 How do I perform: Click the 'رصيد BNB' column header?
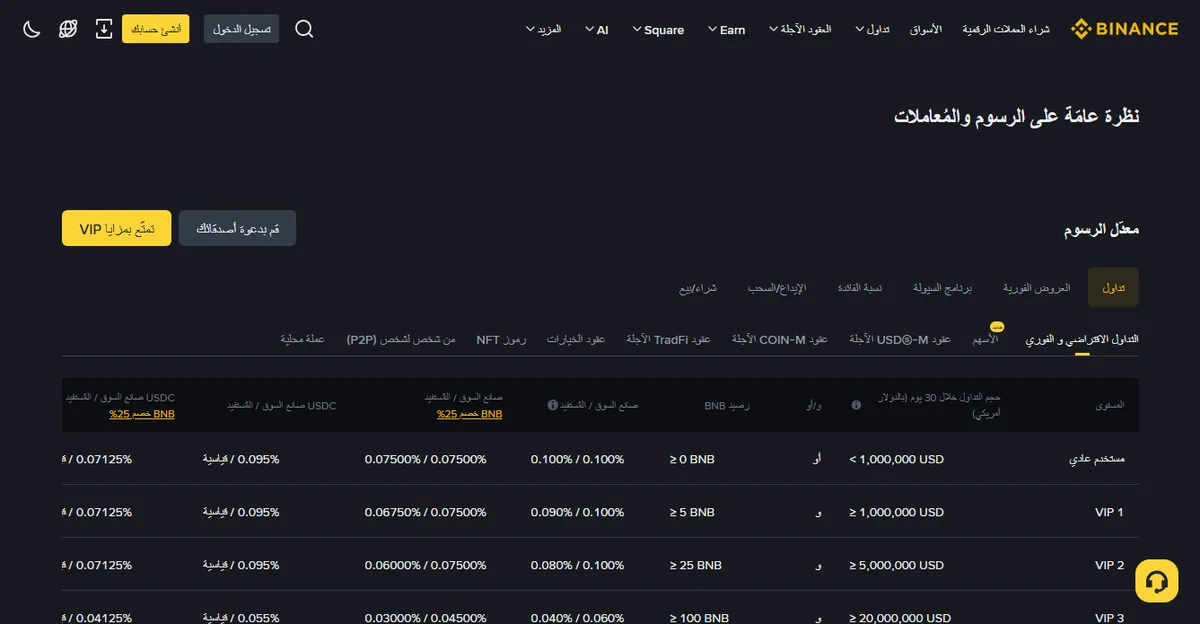coord(726,405)
